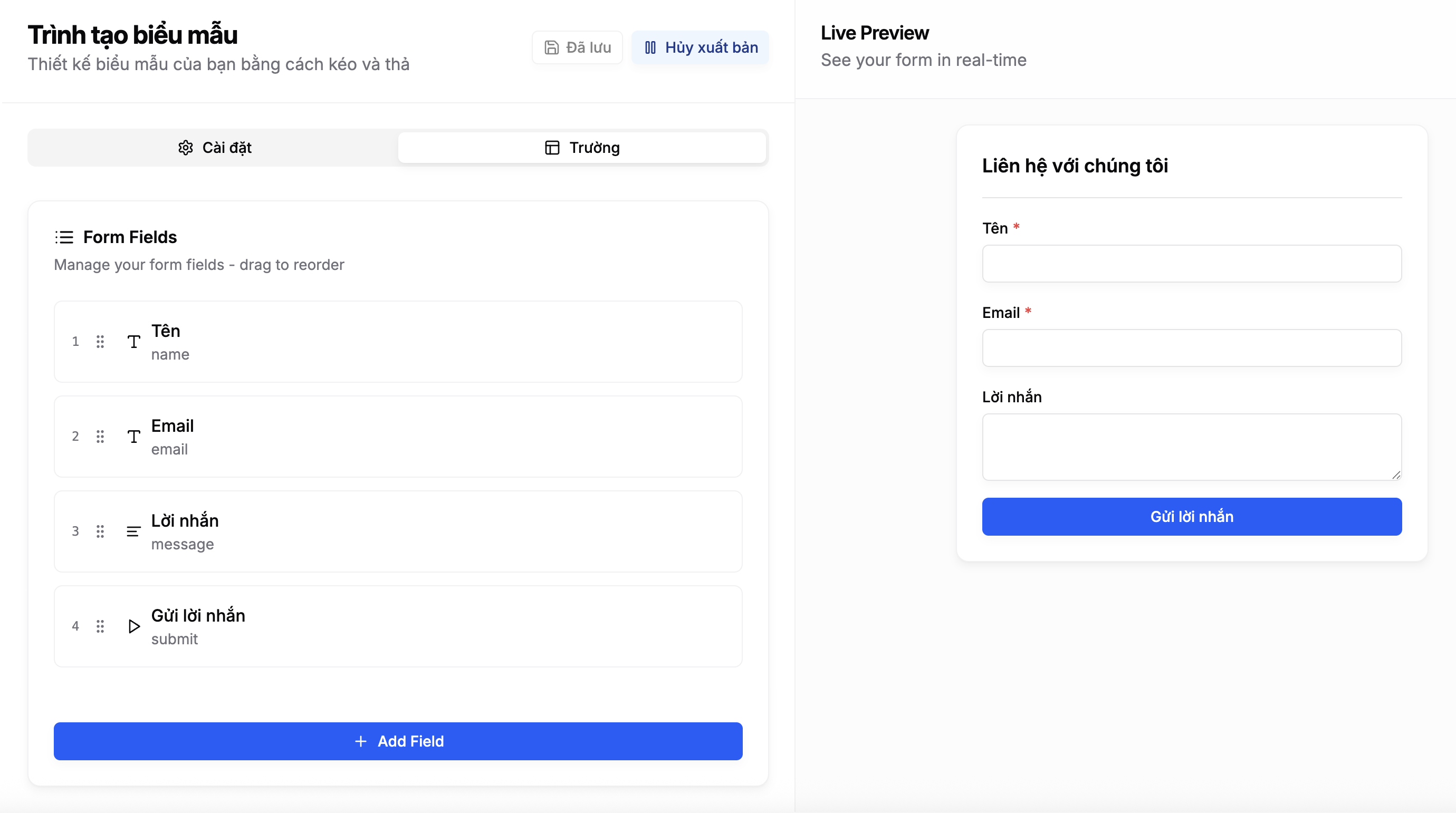Click the drag handle for Tên field
Screen dimensions: 1456x813
point(100,341)
